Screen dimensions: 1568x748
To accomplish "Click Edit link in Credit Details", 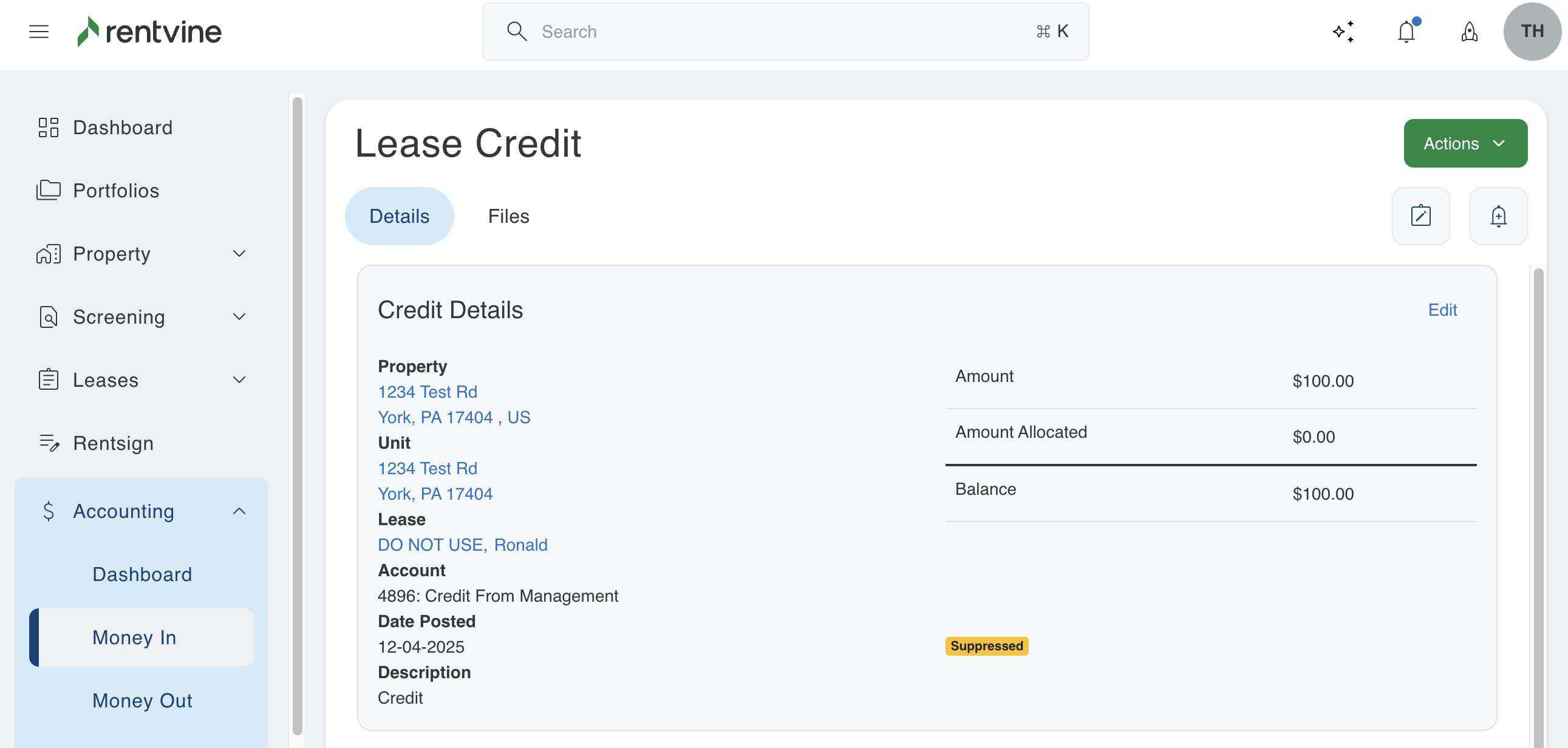I will pos(1442,310).
